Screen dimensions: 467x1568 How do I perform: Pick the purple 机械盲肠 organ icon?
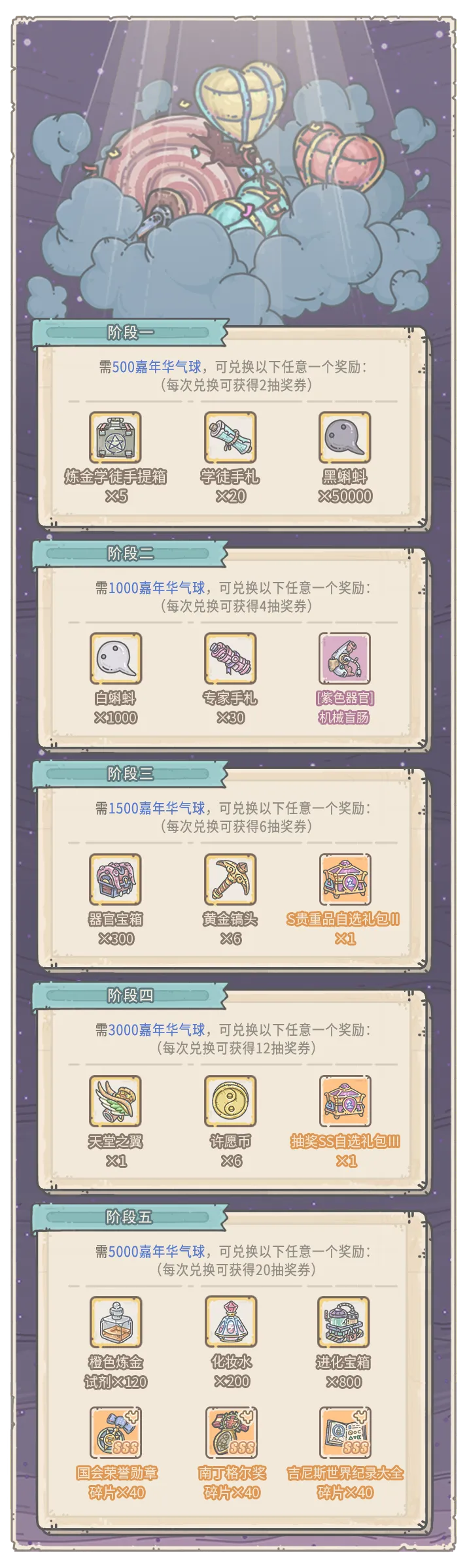point(345,658)
